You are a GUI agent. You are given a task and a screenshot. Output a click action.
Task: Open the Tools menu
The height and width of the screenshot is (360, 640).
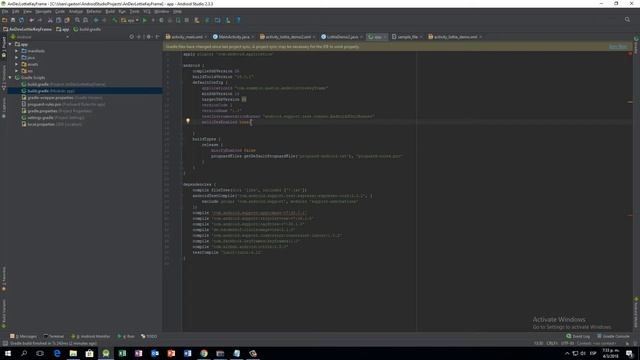(134, 11)
